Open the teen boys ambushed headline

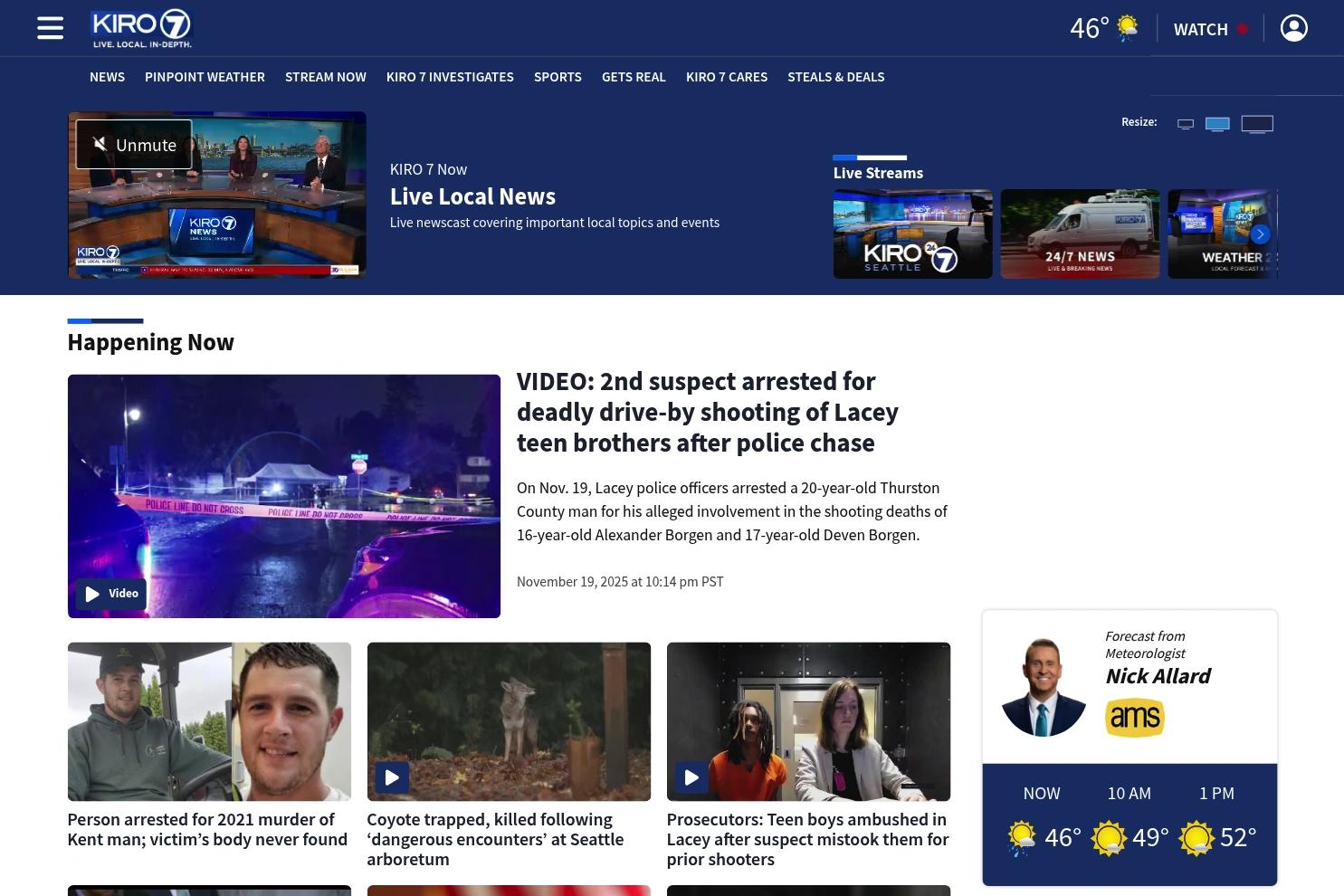coord(807,839)
